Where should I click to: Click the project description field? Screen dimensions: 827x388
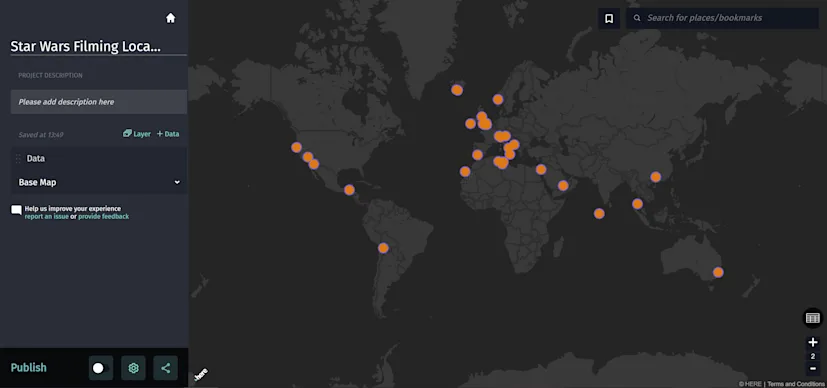pyautogui.click(x=99, y=102)
